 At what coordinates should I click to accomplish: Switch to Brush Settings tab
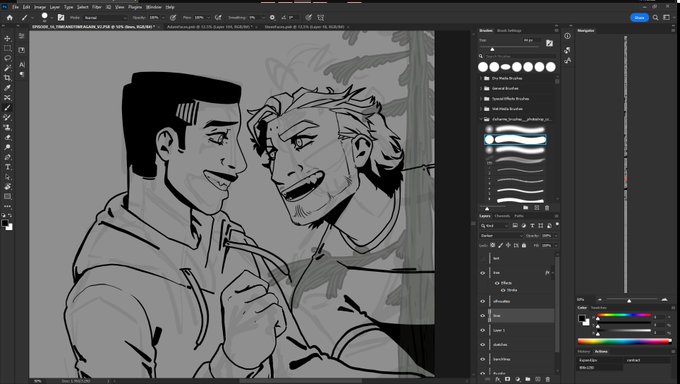[x=509, y=30]
